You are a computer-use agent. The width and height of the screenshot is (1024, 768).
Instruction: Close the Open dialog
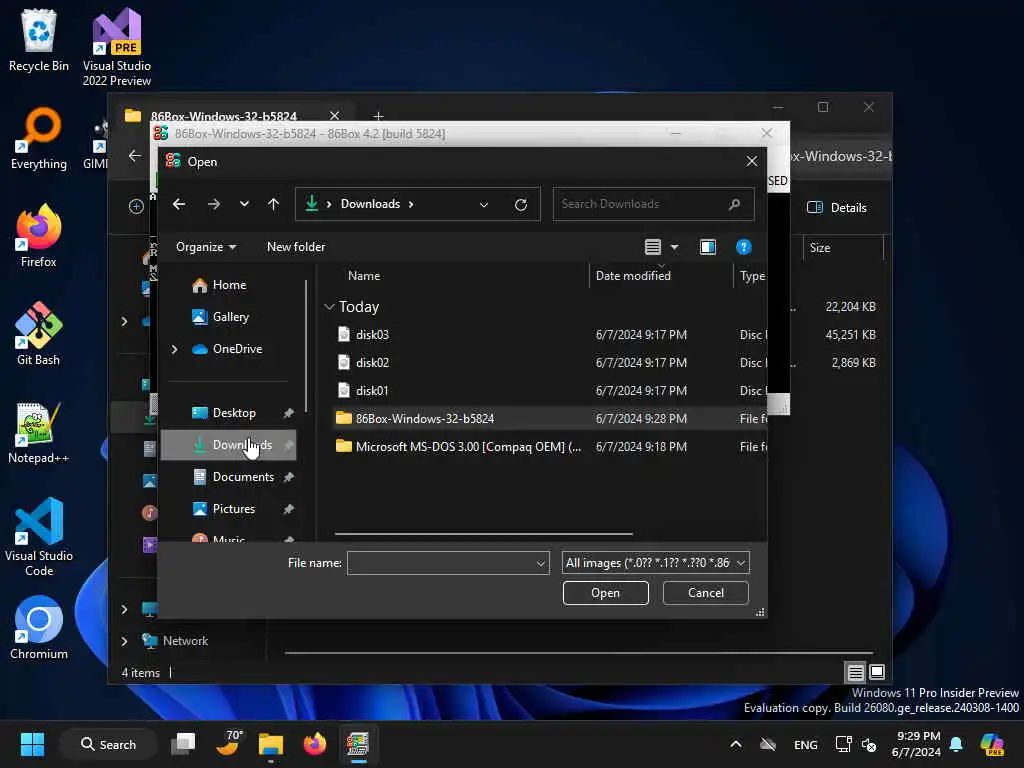pos(752,161)
